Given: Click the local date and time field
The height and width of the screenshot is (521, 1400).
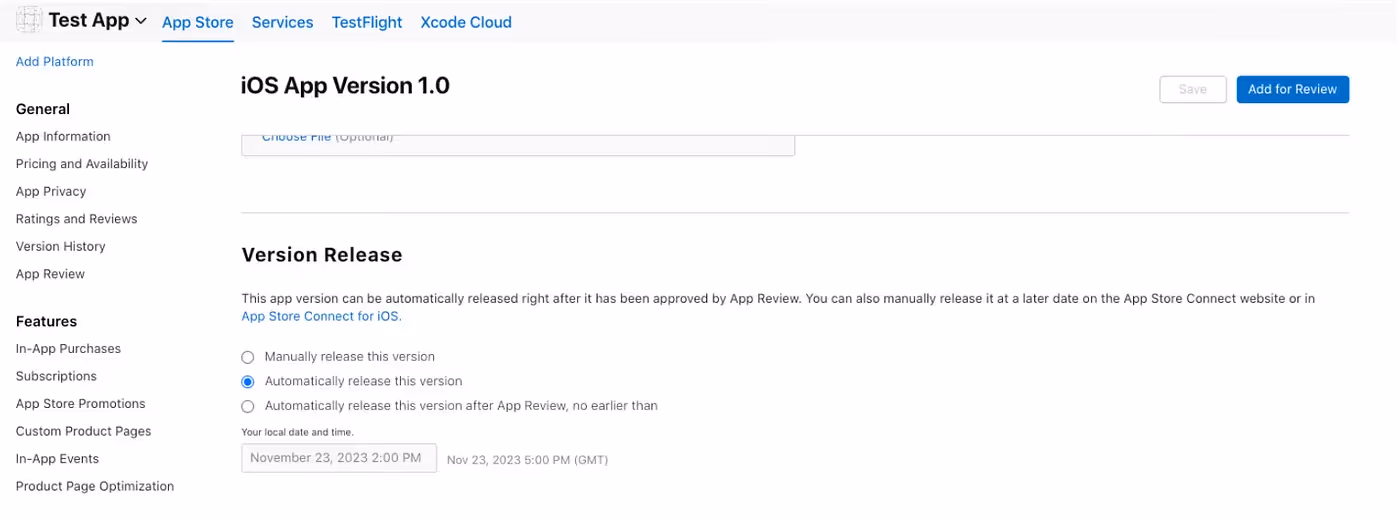Looking at the screenshot, I should click(x=339, y=458).
